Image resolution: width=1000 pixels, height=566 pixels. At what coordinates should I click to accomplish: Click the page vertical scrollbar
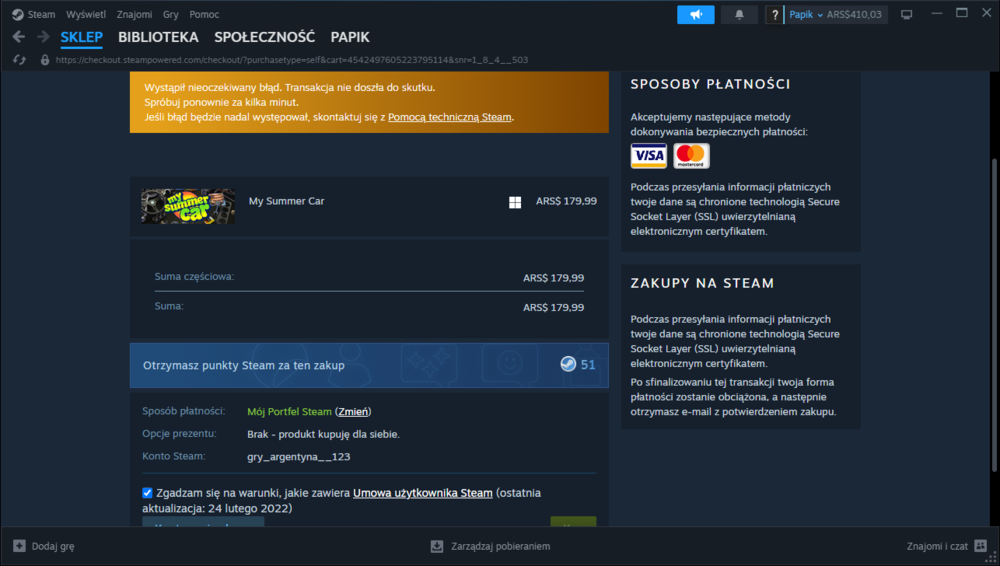coord(994,316)
